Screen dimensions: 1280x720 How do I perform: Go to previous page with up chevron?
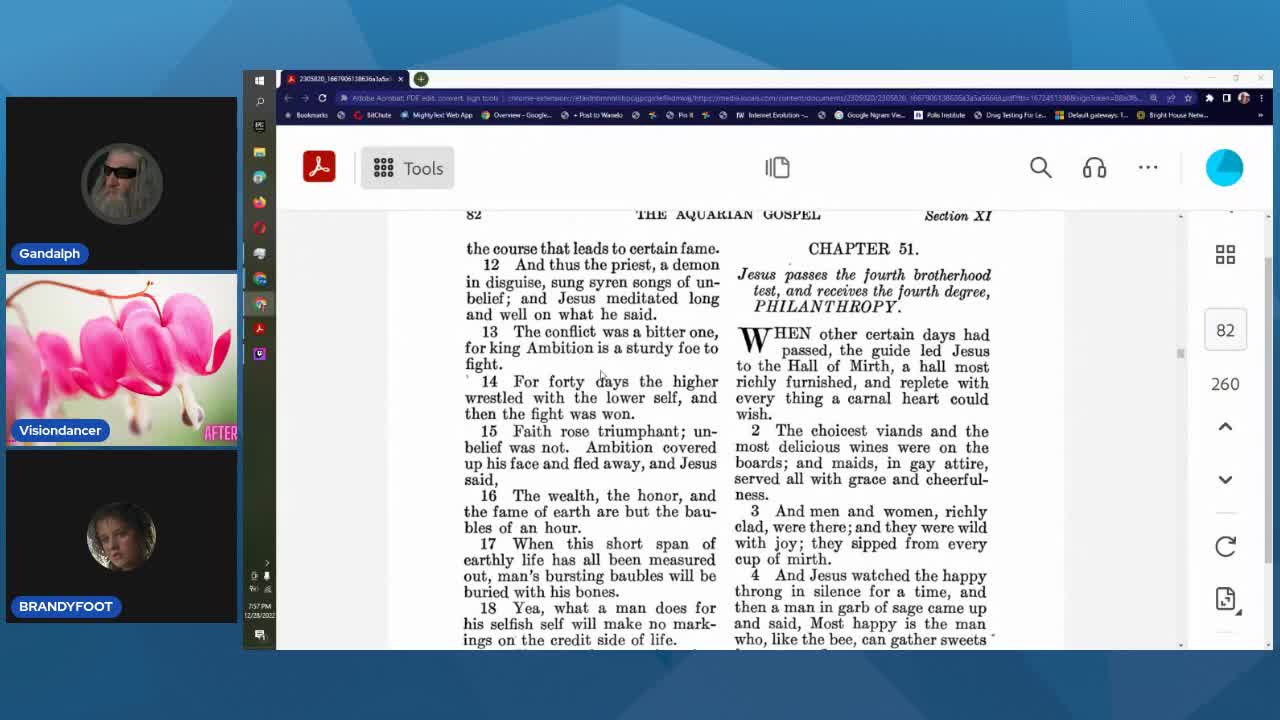point(1225,427)
